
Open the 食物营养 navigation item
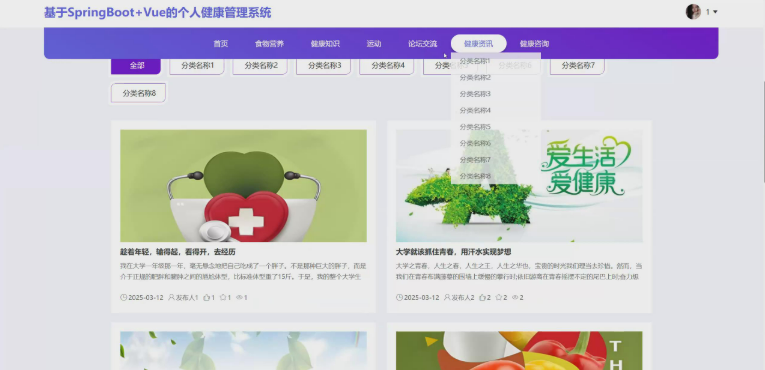tap(269, 43)
